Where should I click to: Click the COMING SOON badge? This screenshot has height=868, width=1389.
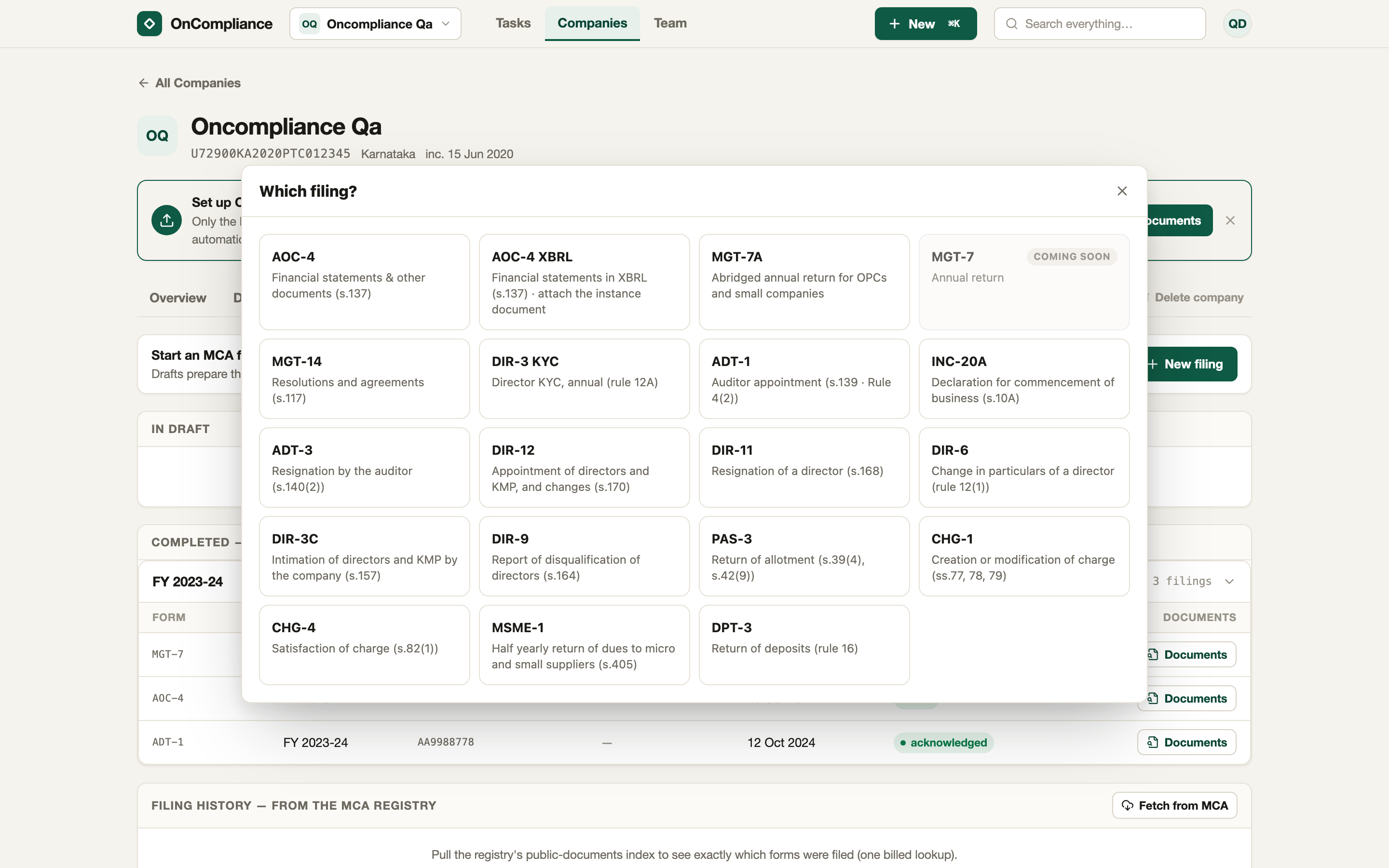1072,257
